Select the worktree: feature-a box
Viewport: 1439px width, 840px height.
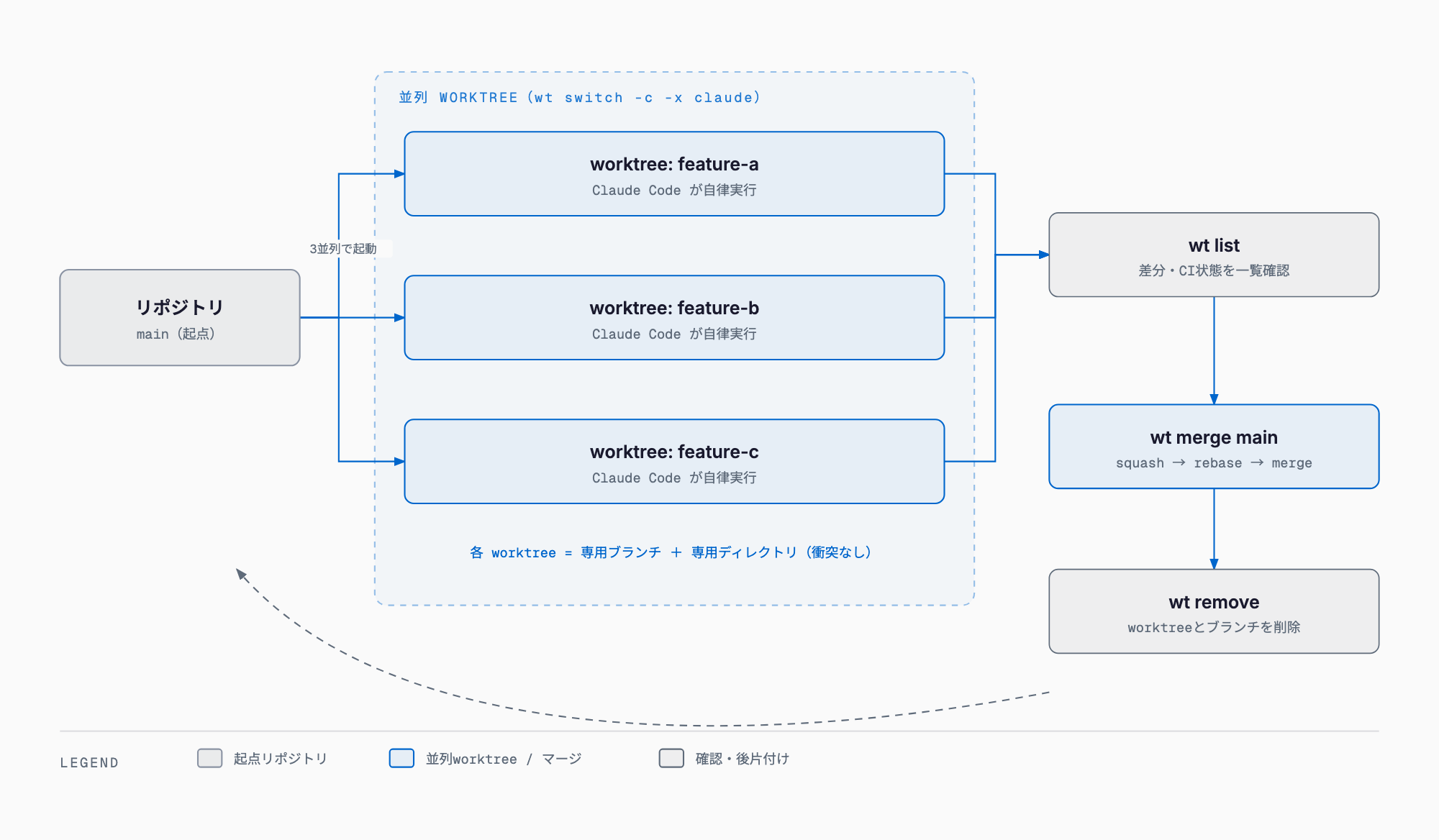674,173
